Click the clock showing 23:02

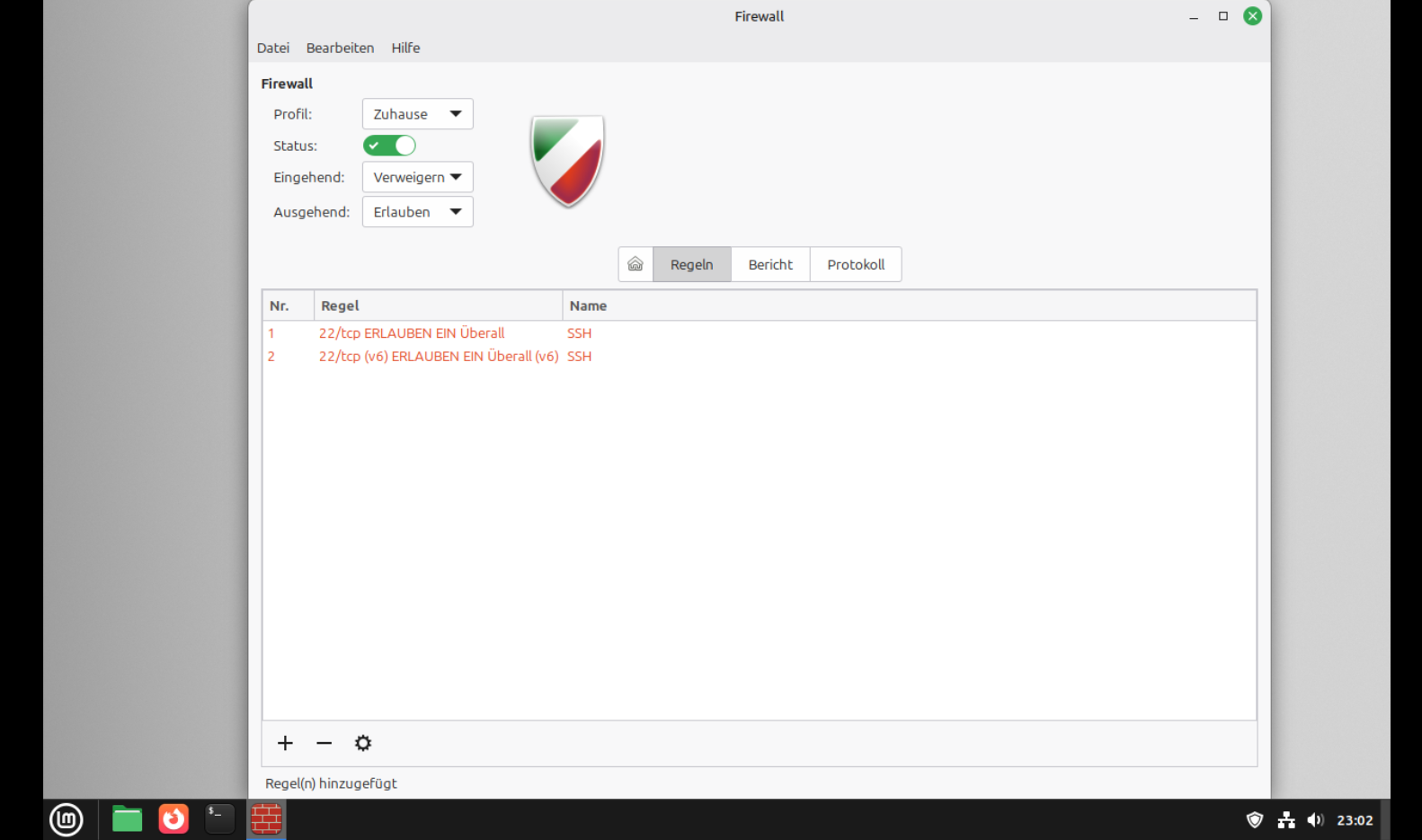1355,820
